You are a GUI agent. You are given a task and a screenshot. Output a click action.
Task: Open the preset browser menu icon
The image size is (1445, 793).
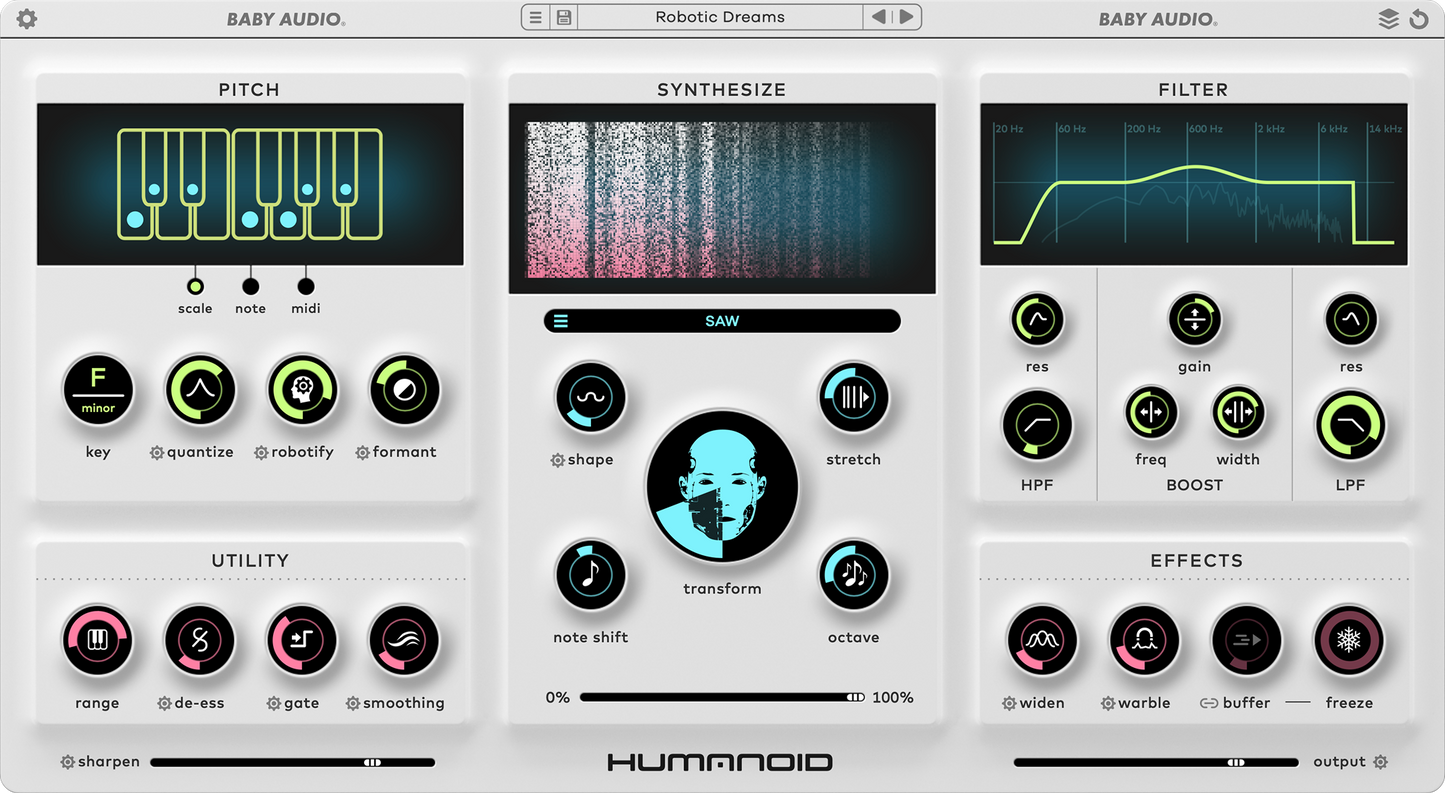pos(535,16)
